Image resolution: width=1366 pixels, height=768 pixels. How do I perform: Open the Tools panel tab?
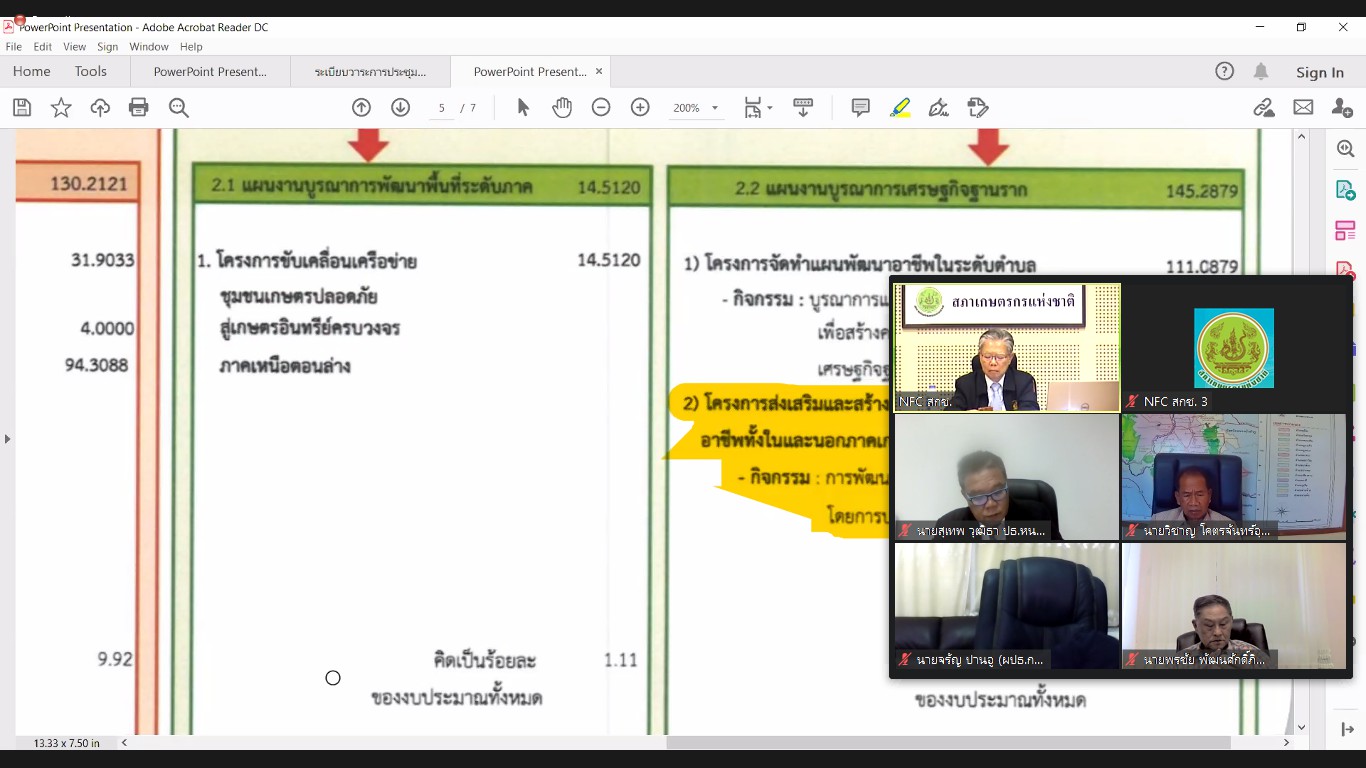coord(91,72)
